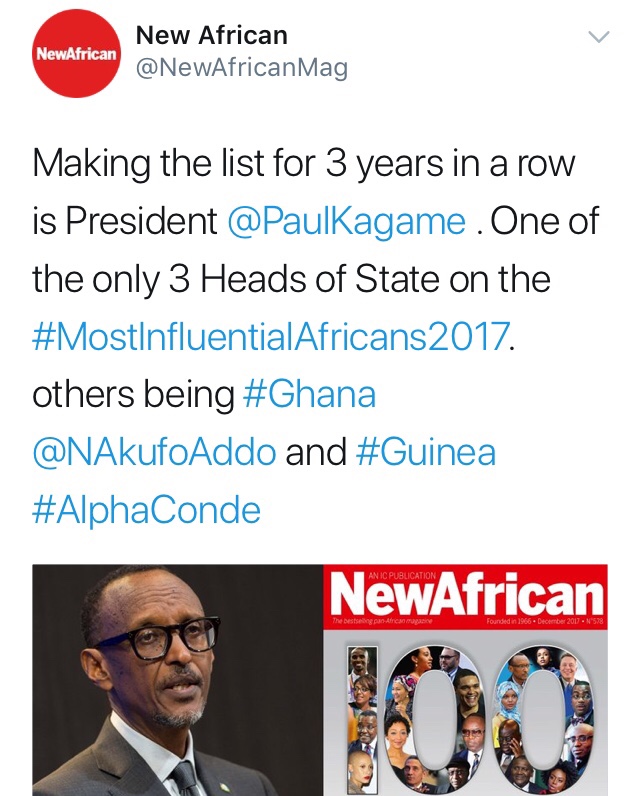640x796 pixels.
Task: Expand the tweet options chevron
Action: (x=598, y=38)
